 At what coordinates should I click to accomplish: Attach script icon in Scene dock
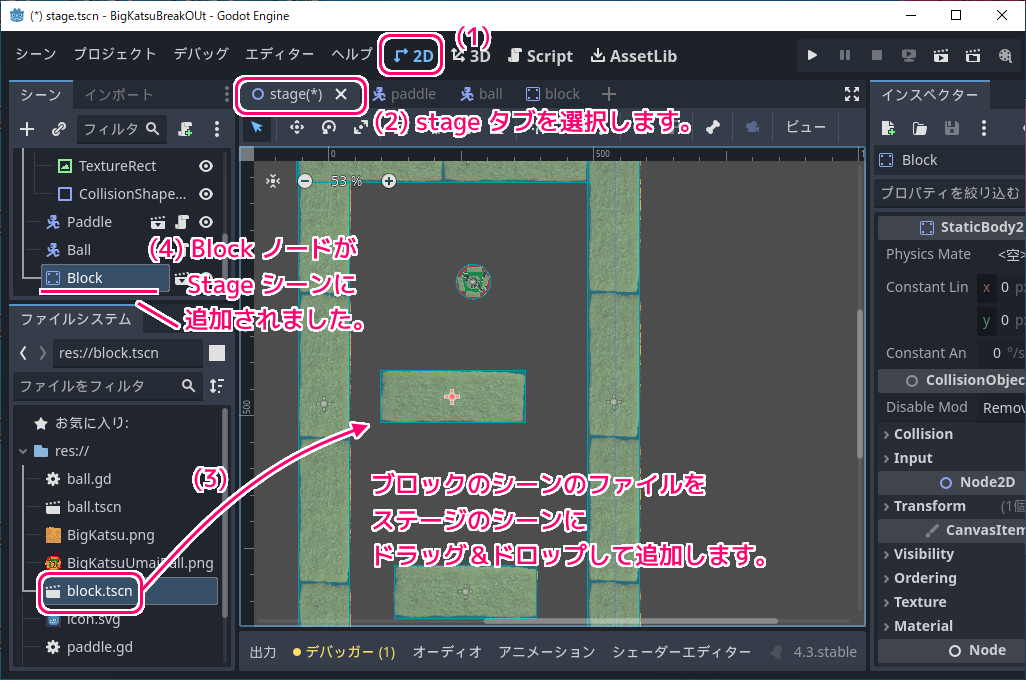tap(185, 129)
